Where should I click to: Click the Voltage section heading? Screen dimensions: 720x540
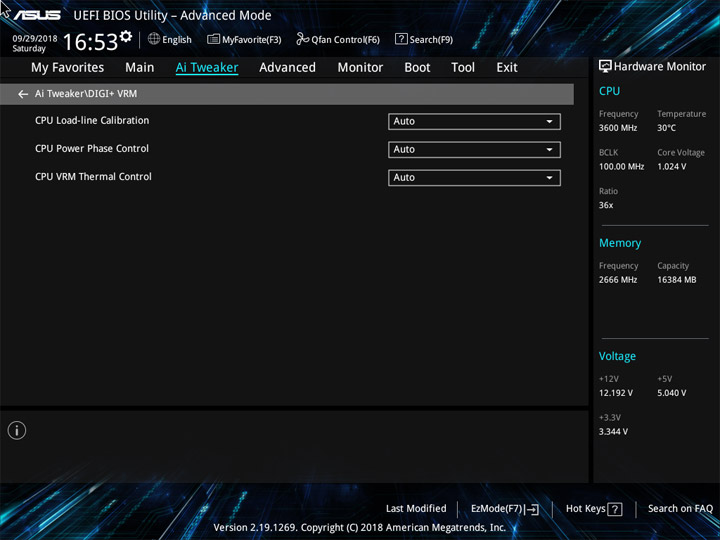click(x=618, y=356)
